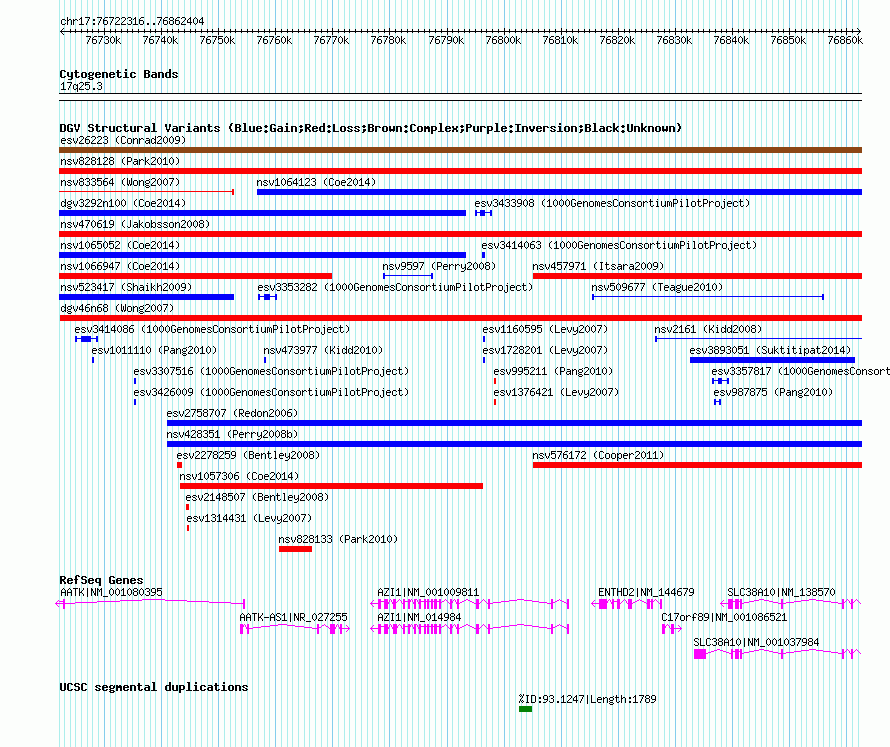Select nsv1057306 (Coe2014) label
The height and width of the screenshot is (747, 890).
coord(239,476)
